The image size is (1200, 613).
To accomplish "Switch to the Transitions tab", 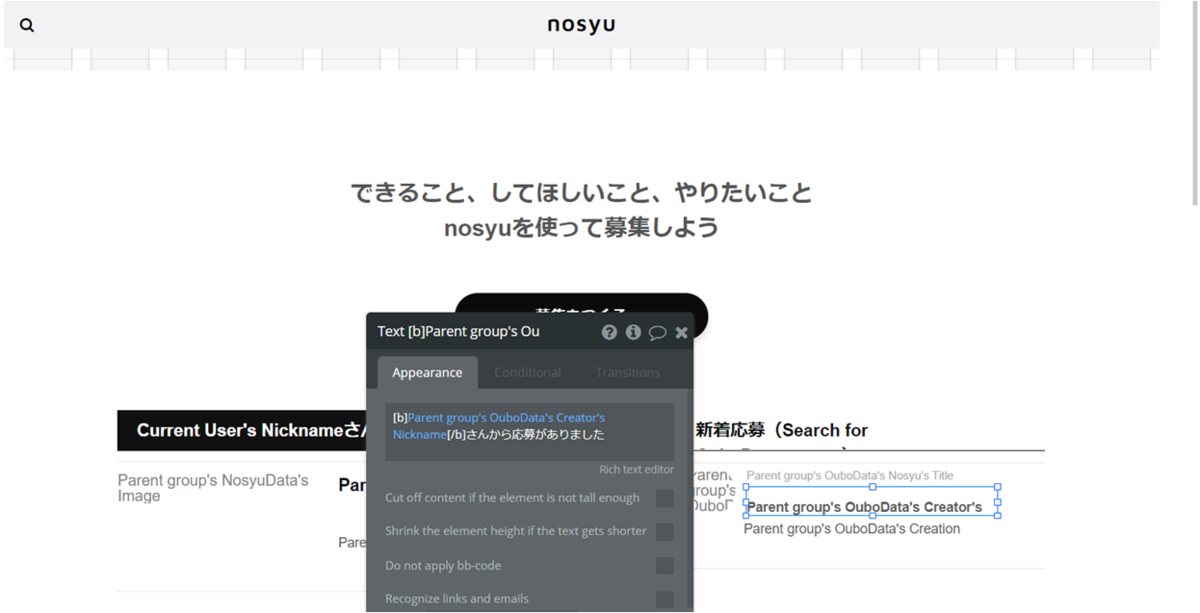I will tap(628, 372).
